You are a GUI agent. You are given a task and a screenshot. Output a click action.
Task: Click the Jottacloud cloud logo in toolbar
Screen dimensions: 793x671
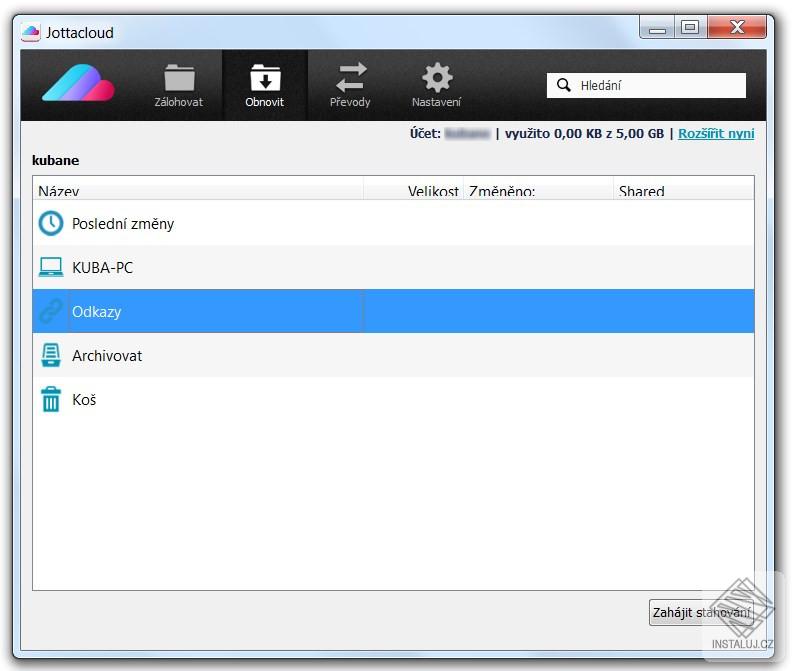[x=78, y=83]
